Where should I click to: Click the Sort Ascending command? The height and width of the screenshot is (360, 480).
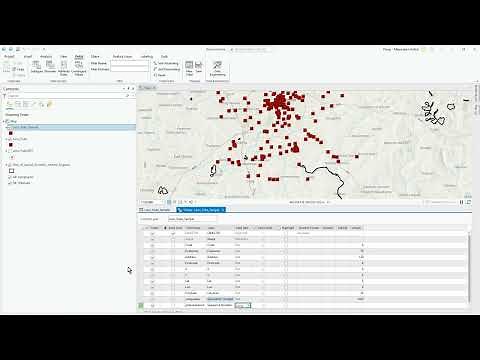pyautogui.click(x=166, y=63)
